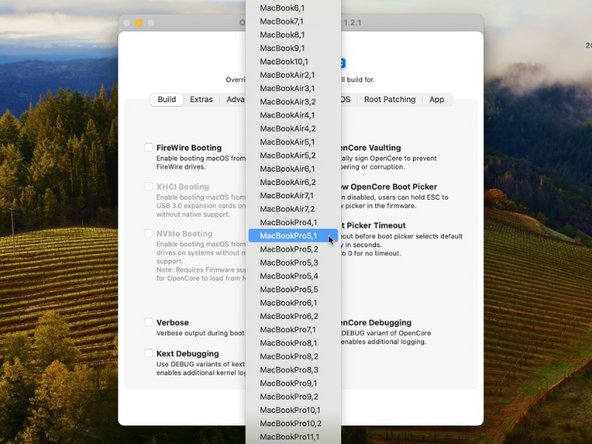Enable the FireWire Booting checkbox
592x444 pixels.
[149, 148]
